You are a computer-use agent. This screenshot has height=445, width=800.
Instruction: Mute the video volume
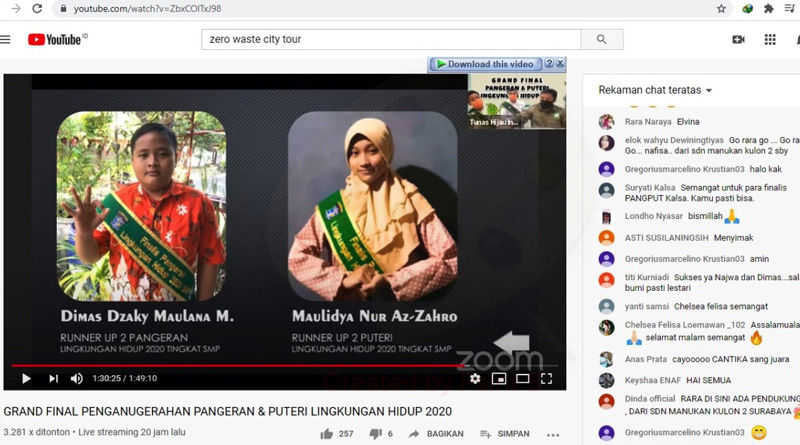(77, 379)
